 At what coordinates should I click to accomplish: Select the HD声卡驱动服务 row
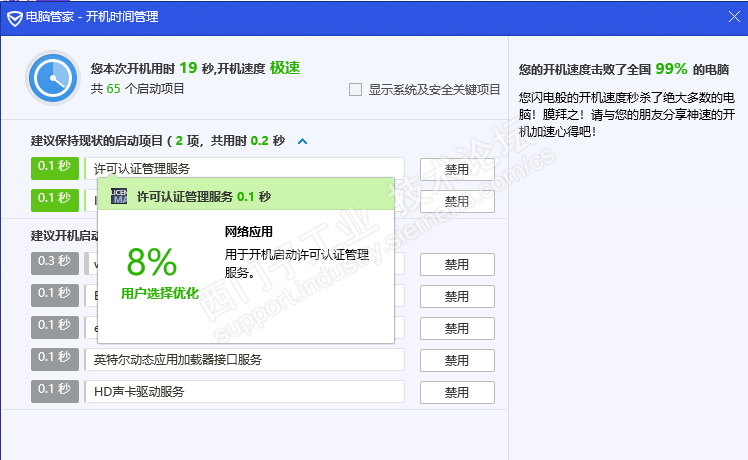coord(244,391)
